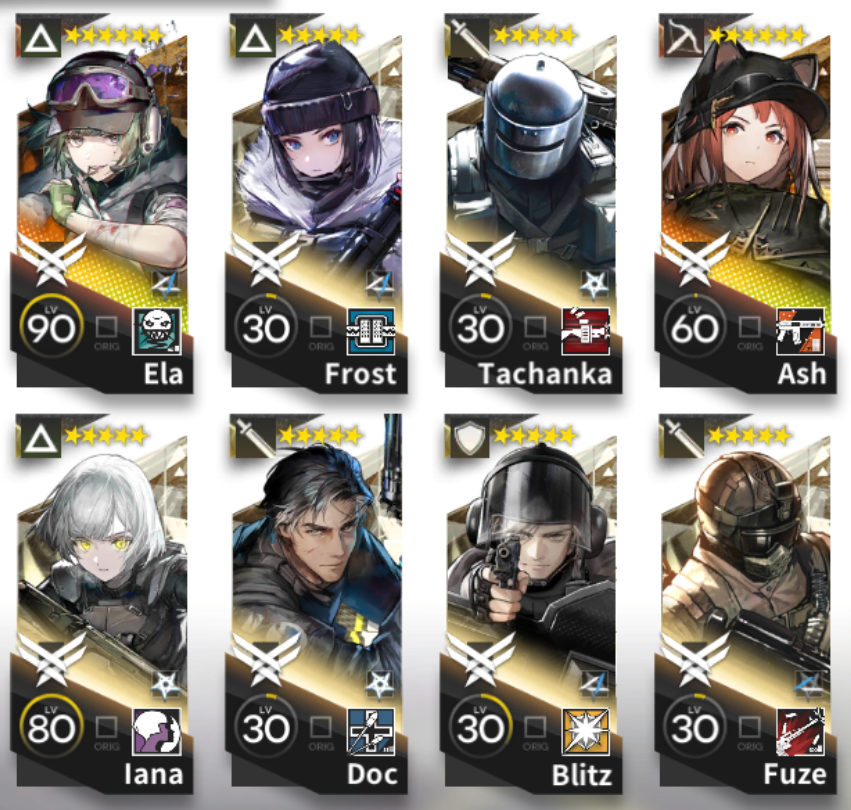Click Ela's level 90 progress ring
The image size is (851, 810).
[52, 327]
